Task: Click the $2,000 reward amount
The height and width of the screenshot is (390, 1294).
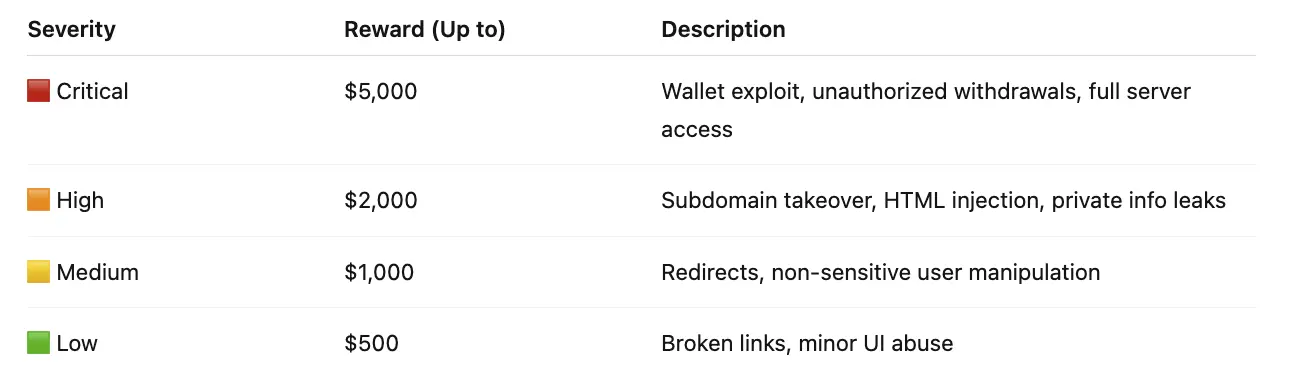Action: pyautogui.click(x=381, y=200)
